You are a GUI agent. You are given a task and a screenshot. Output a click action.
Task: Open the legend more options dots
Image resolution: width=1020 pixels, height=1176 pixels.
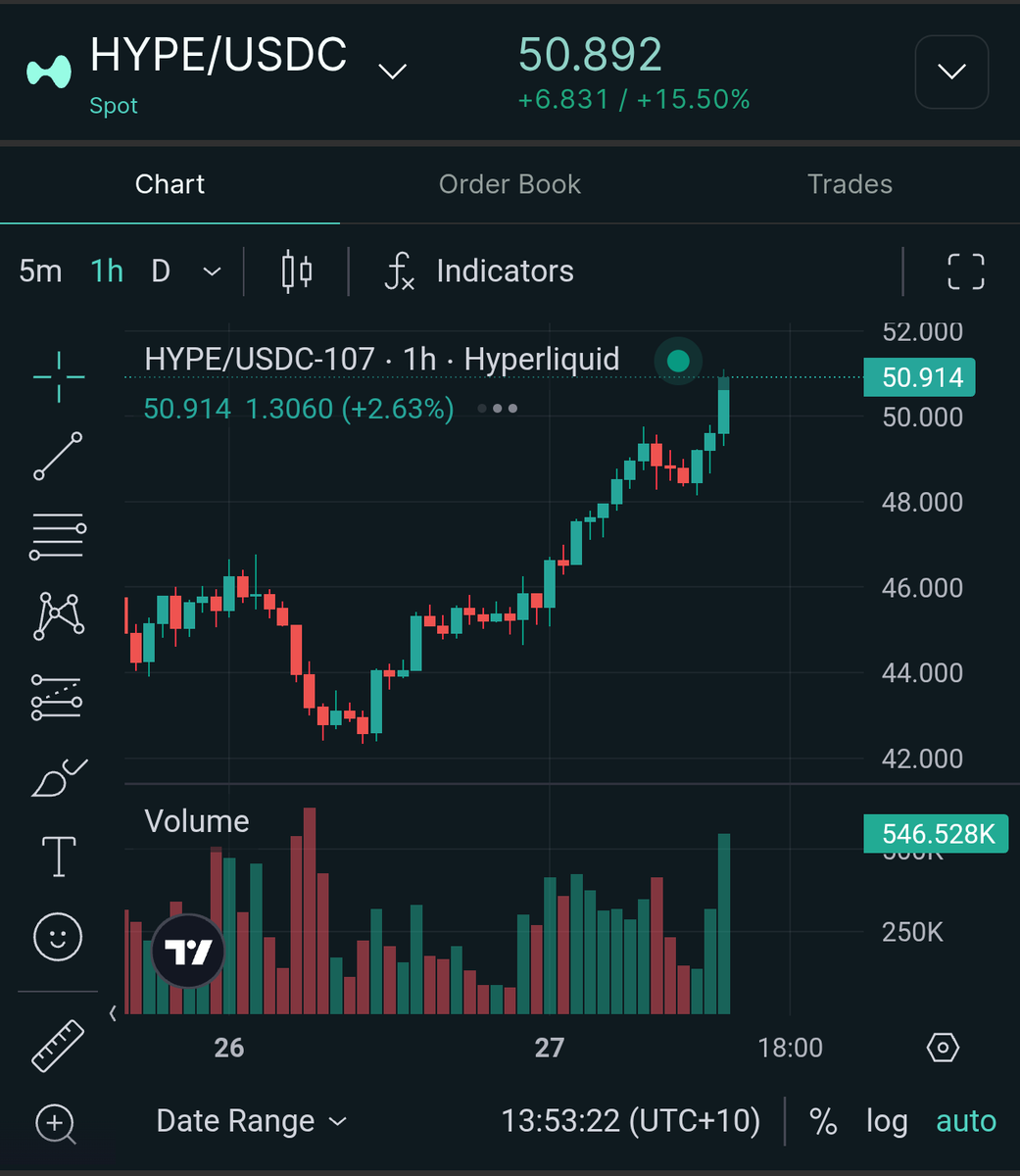click(498, 409)
